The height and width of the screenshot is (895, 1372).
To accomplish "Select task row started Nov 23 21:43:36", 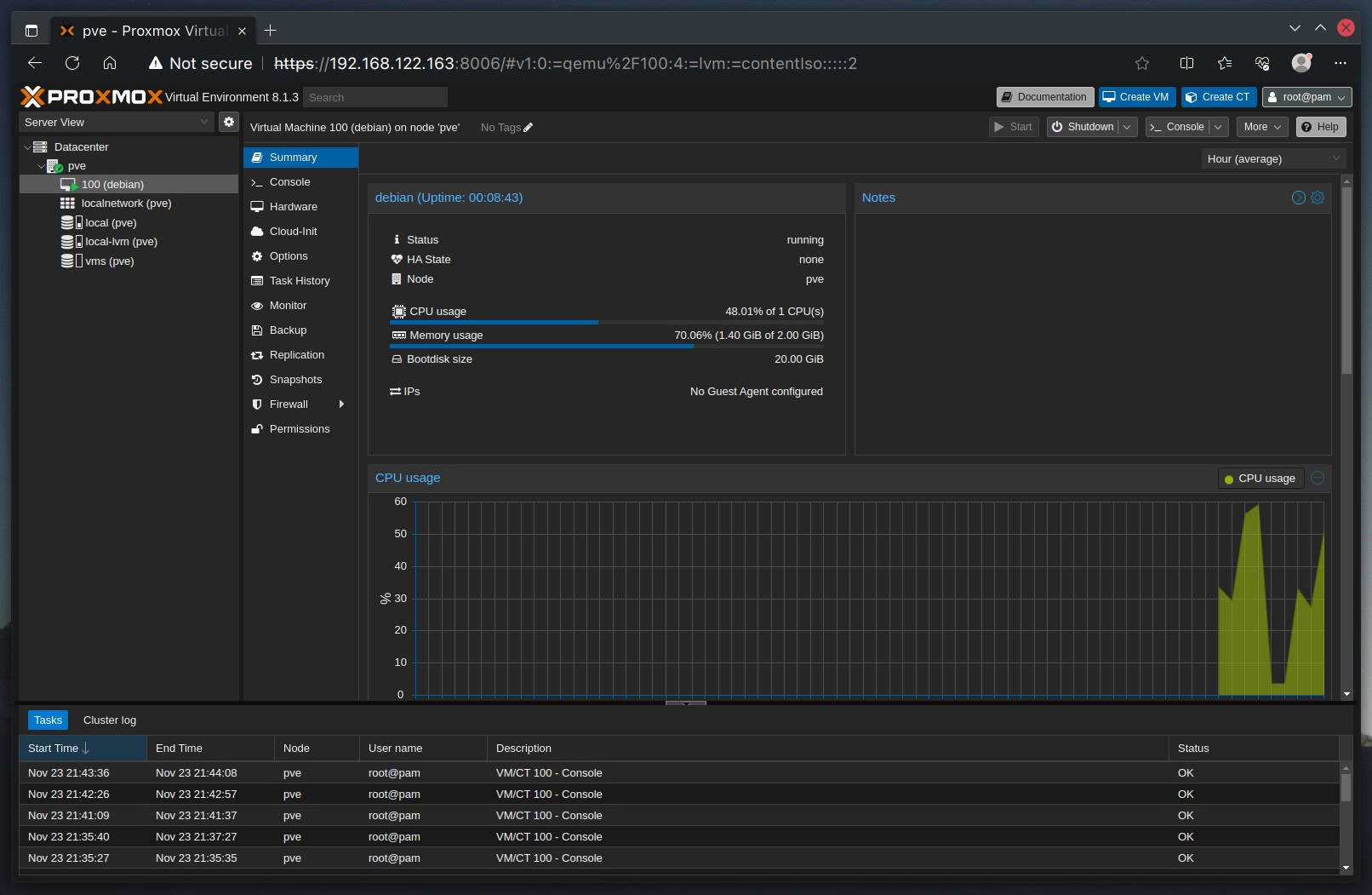I will click(x=679, y=773).
